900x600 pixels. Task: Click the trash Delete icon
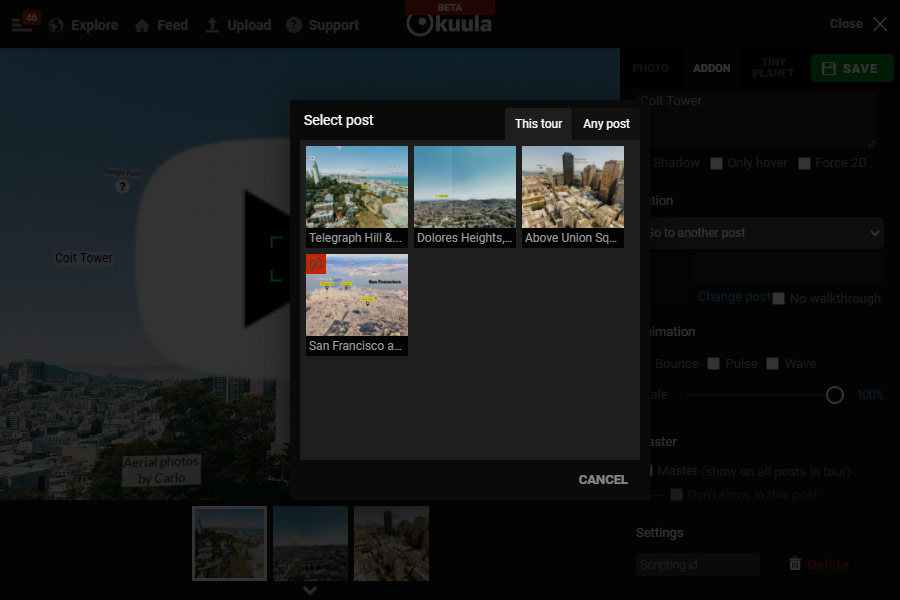tap(794, 564)
